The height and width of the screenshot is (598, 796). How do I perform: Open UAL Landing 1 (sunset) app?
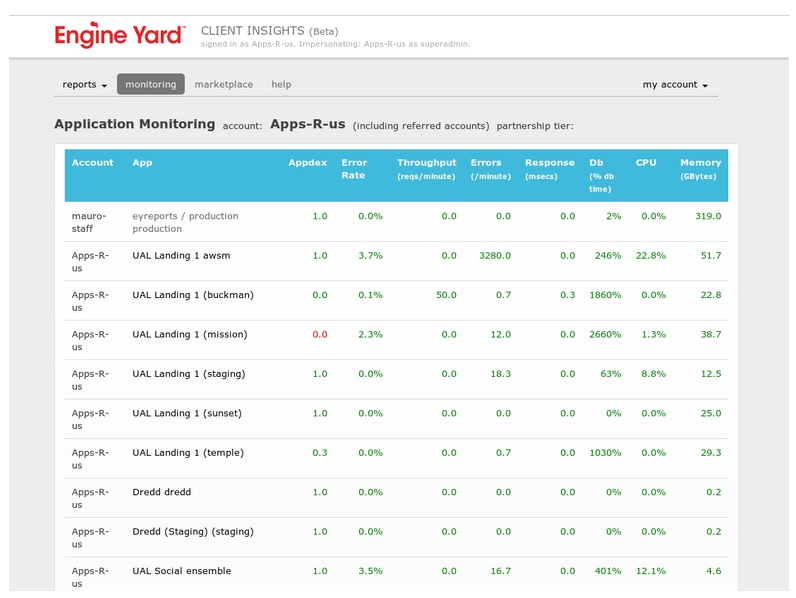pyautogui.click(x=187, y=413)
